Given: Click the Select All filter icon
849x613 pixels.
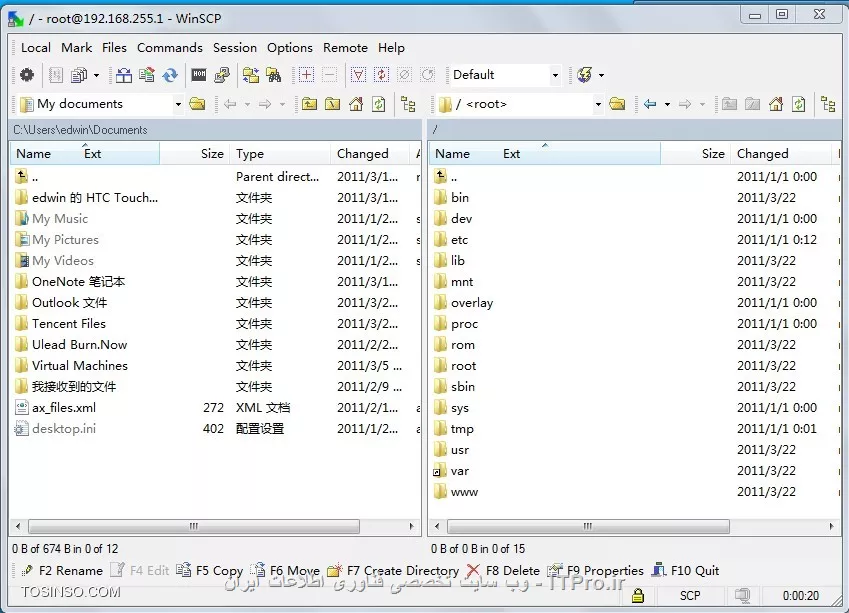Looking at the screenshot, I should click(x=358, y=75).
